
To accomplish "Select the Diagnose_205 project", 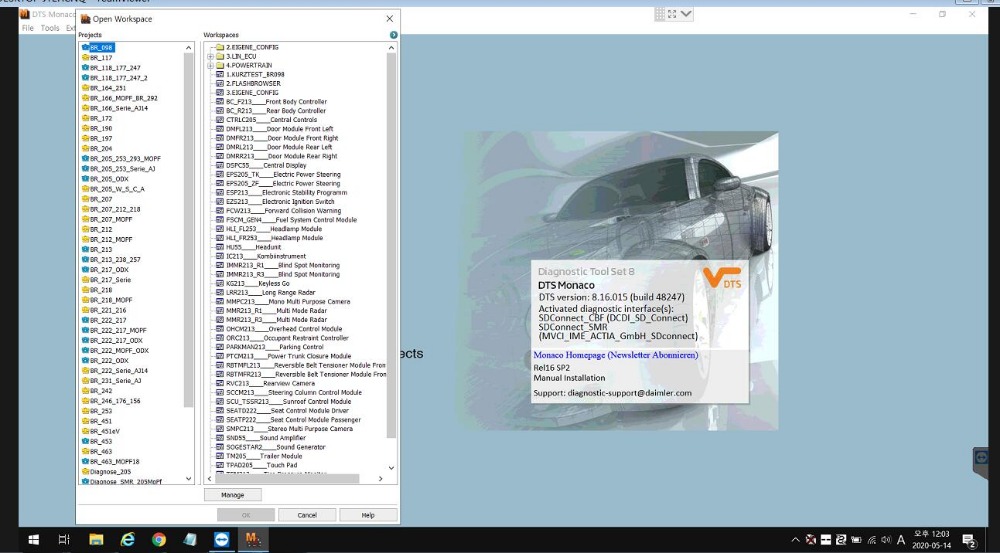I will (x=110, y=472).
